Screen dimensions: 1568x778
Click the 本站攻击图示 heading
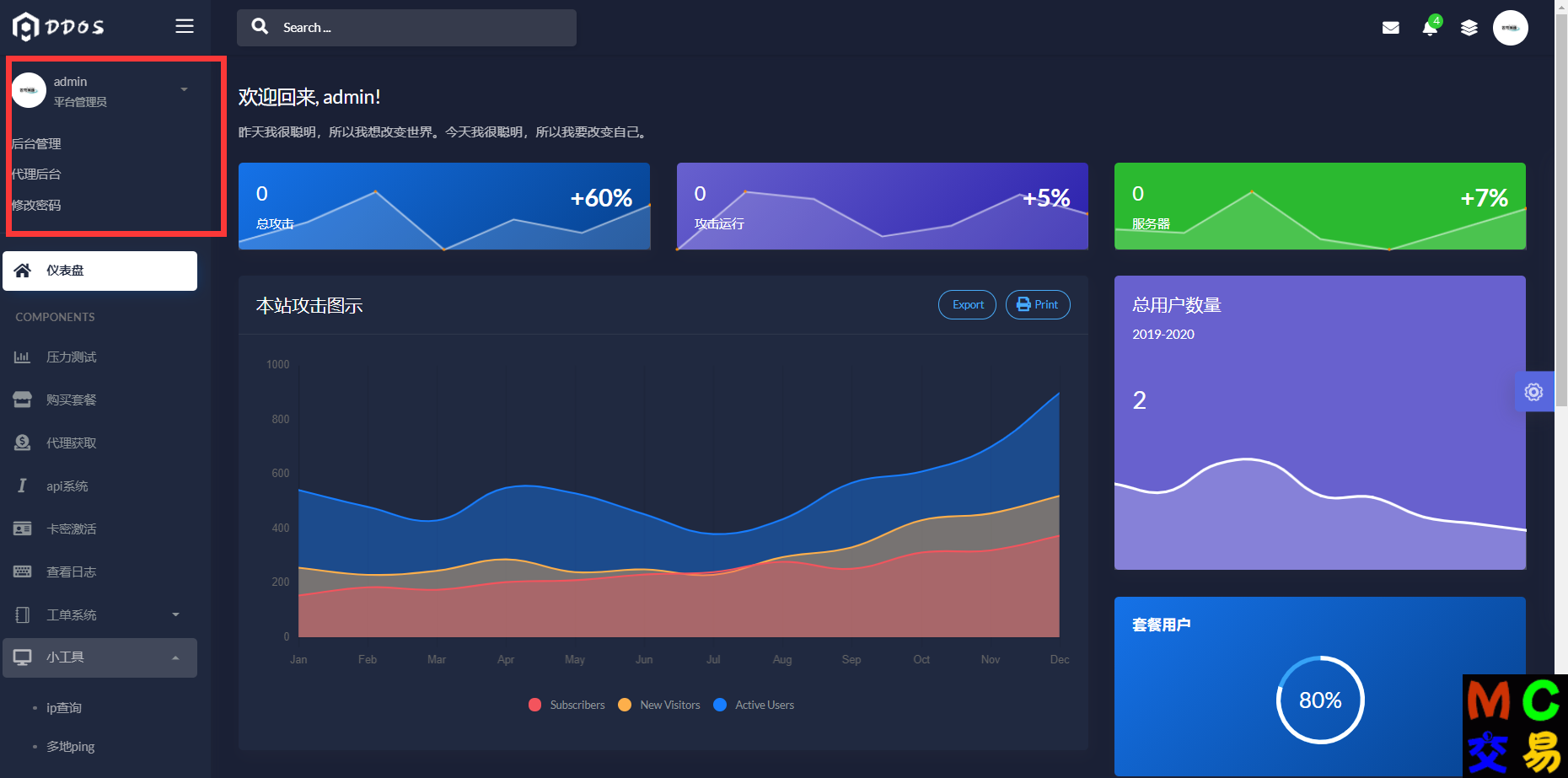tap(309, 305)
